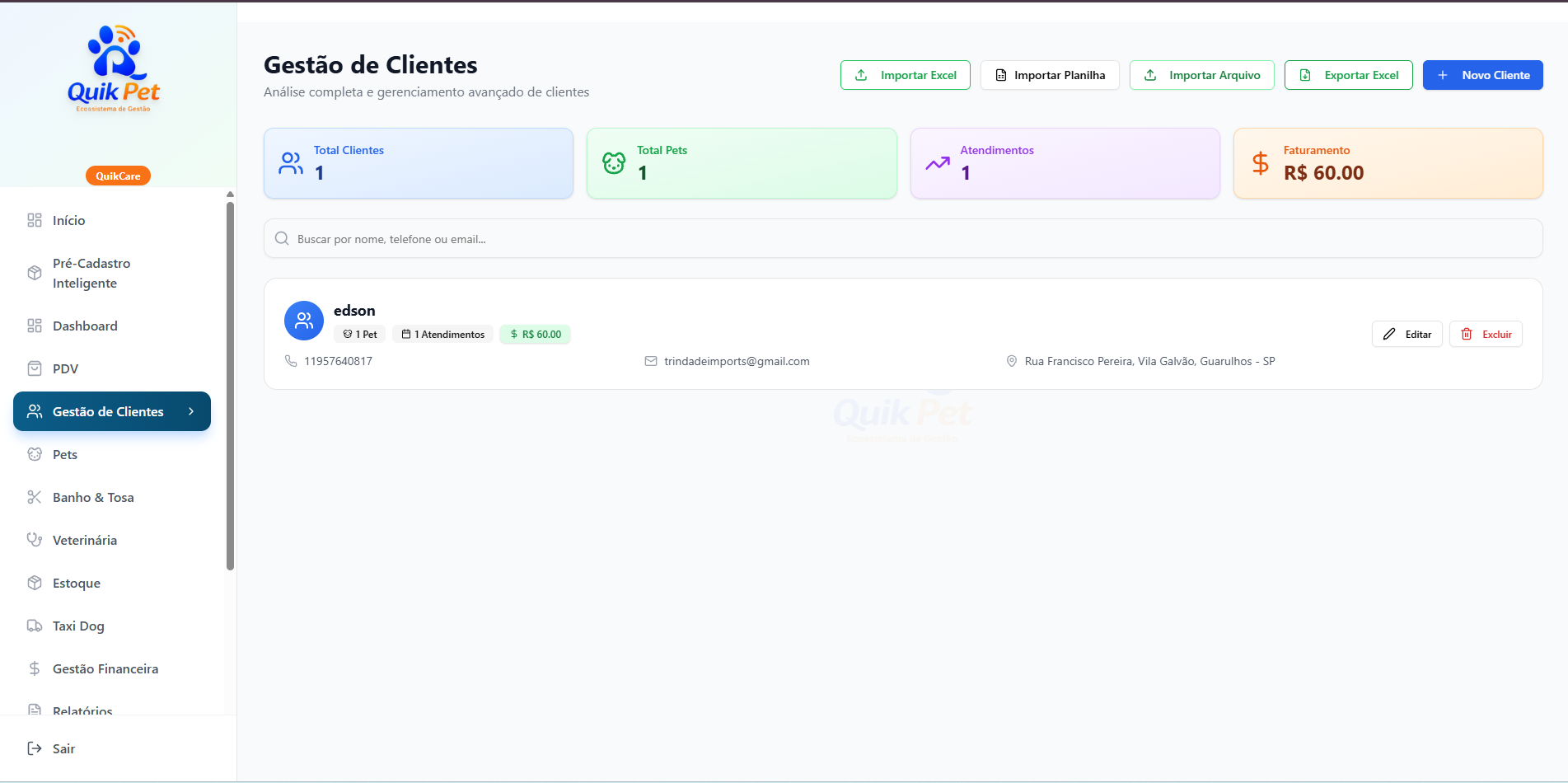Click the Gestão de Clientes users icon

pyautogui.click(x=35, y=411)
